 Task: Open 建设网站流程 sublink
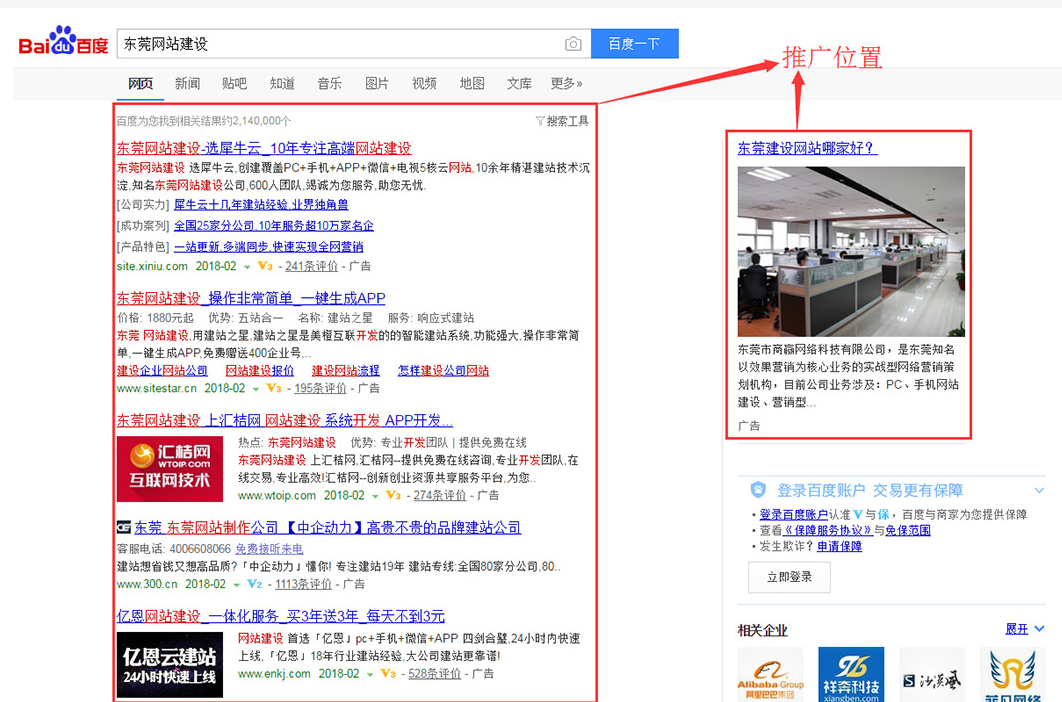345,371
